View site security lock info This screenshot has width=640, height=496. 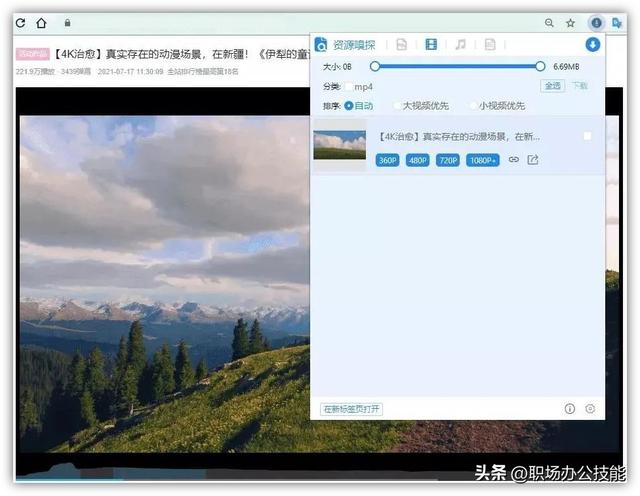pyautogui.click(x=67, y=23)
